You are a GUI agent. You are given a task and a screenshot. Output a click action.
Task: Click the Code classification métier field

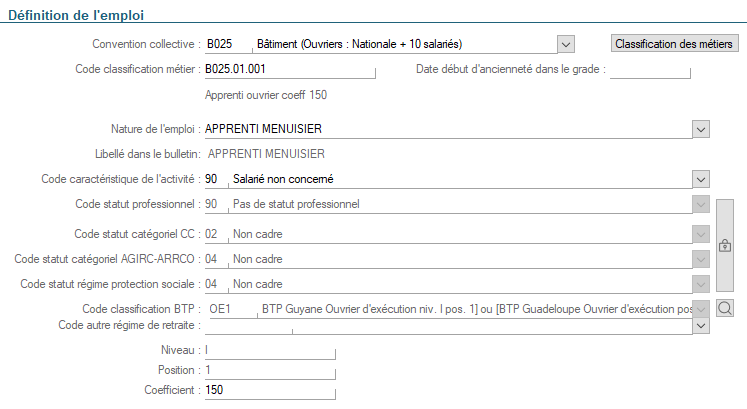pos(290,70)
